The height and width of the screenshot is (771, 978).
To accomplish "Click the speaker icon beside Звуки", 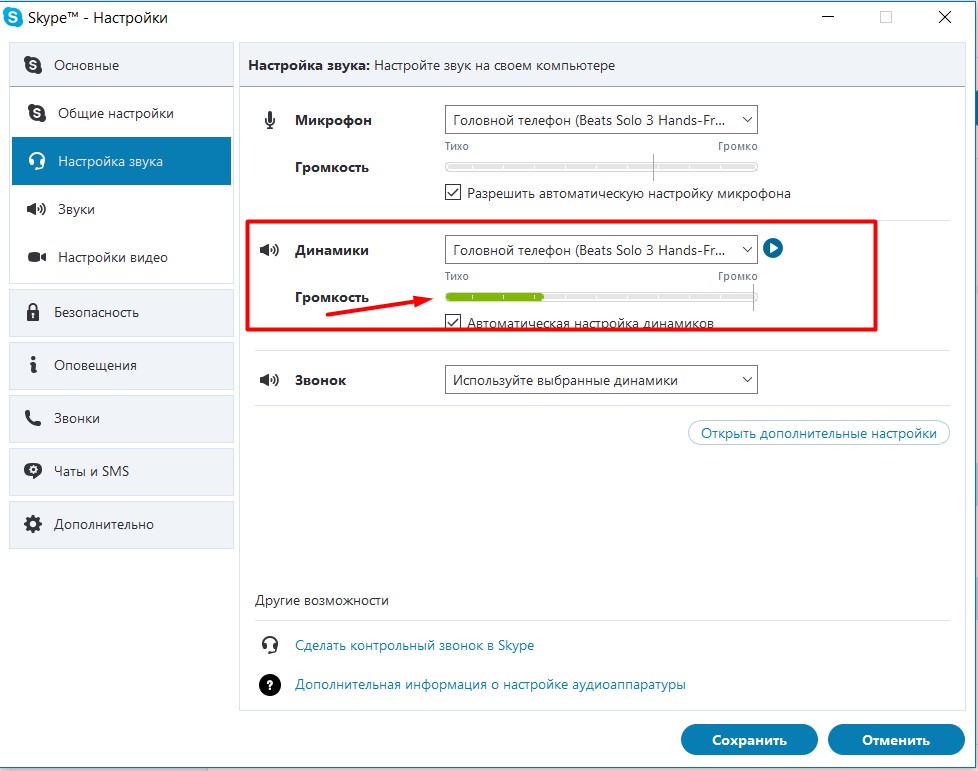I will [x=36, y=209].
